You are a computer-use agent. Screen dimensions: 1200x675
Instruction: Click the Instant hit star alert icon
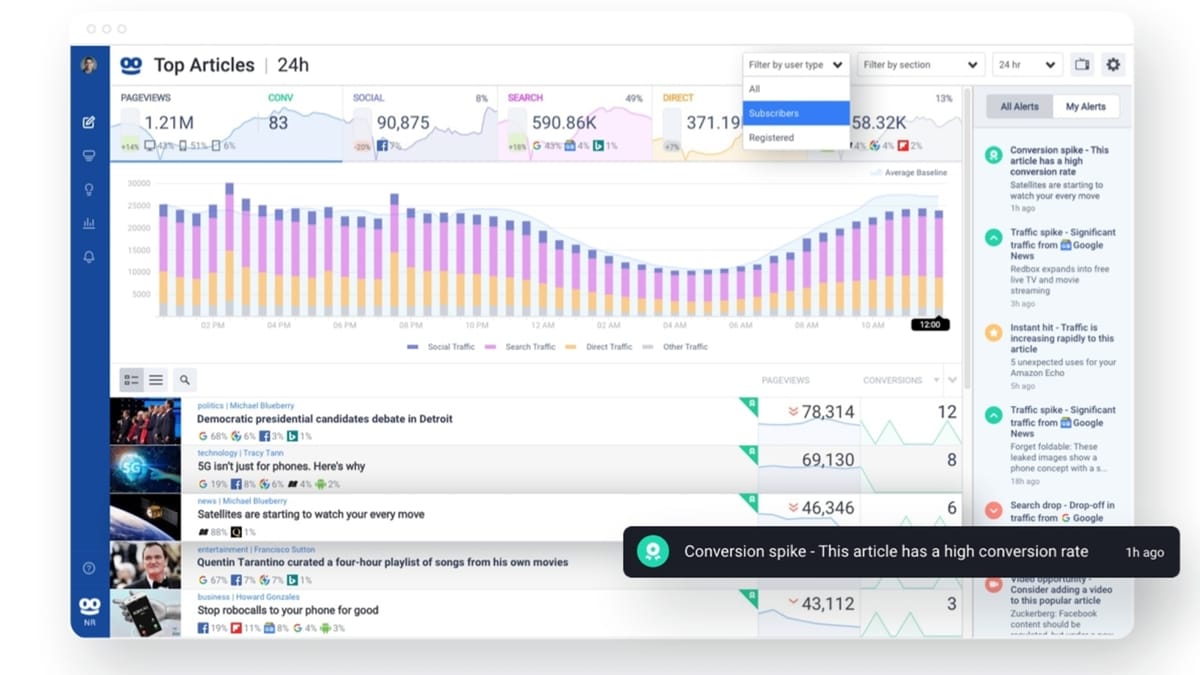(993, 333)
